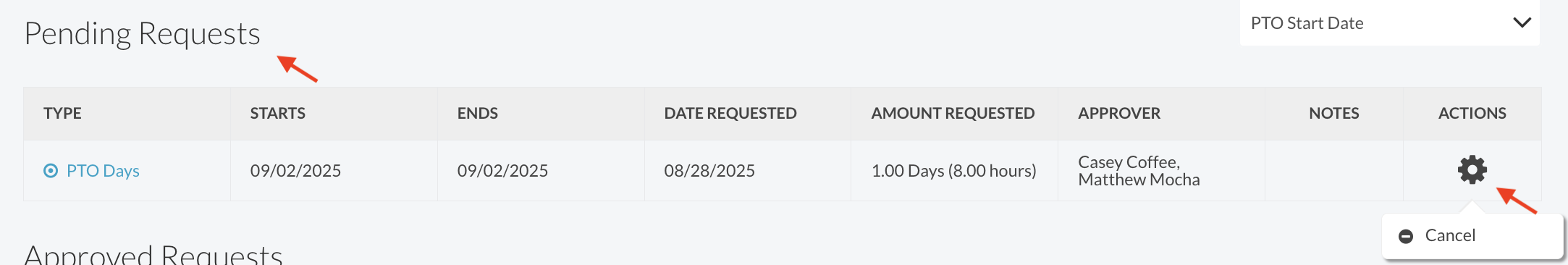Sort by the TYPE column header
The height and width of the screenshot is (265, 1568).
pyautogui.click(x=62, y=113)
